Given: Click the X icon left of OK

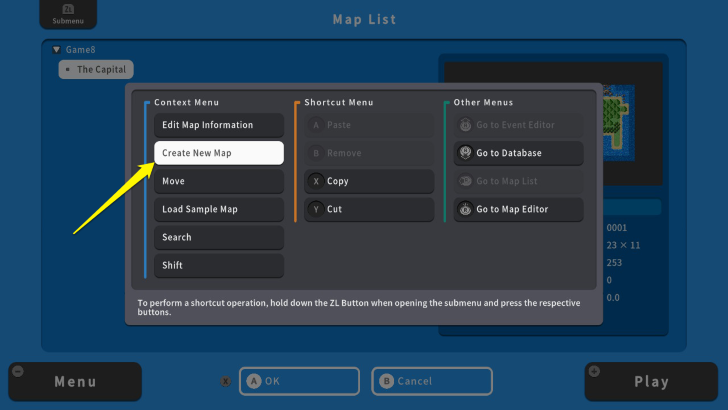Looking at the screenshot, I should [x=226, y=382].
